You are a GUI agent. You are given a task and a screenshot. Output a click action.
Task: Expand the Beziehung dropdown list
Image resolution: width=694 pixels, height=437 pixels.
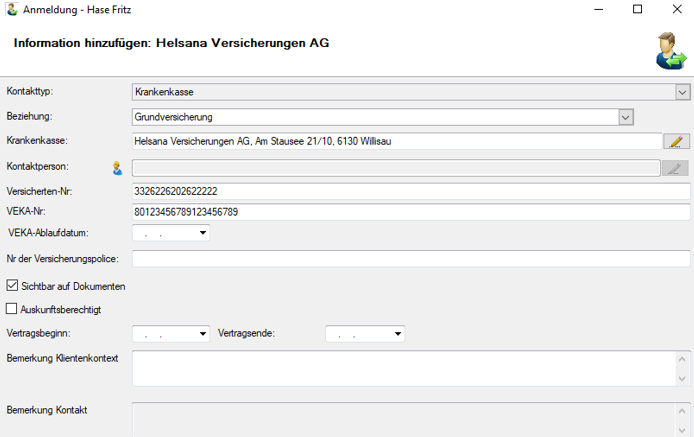point(626,117)
